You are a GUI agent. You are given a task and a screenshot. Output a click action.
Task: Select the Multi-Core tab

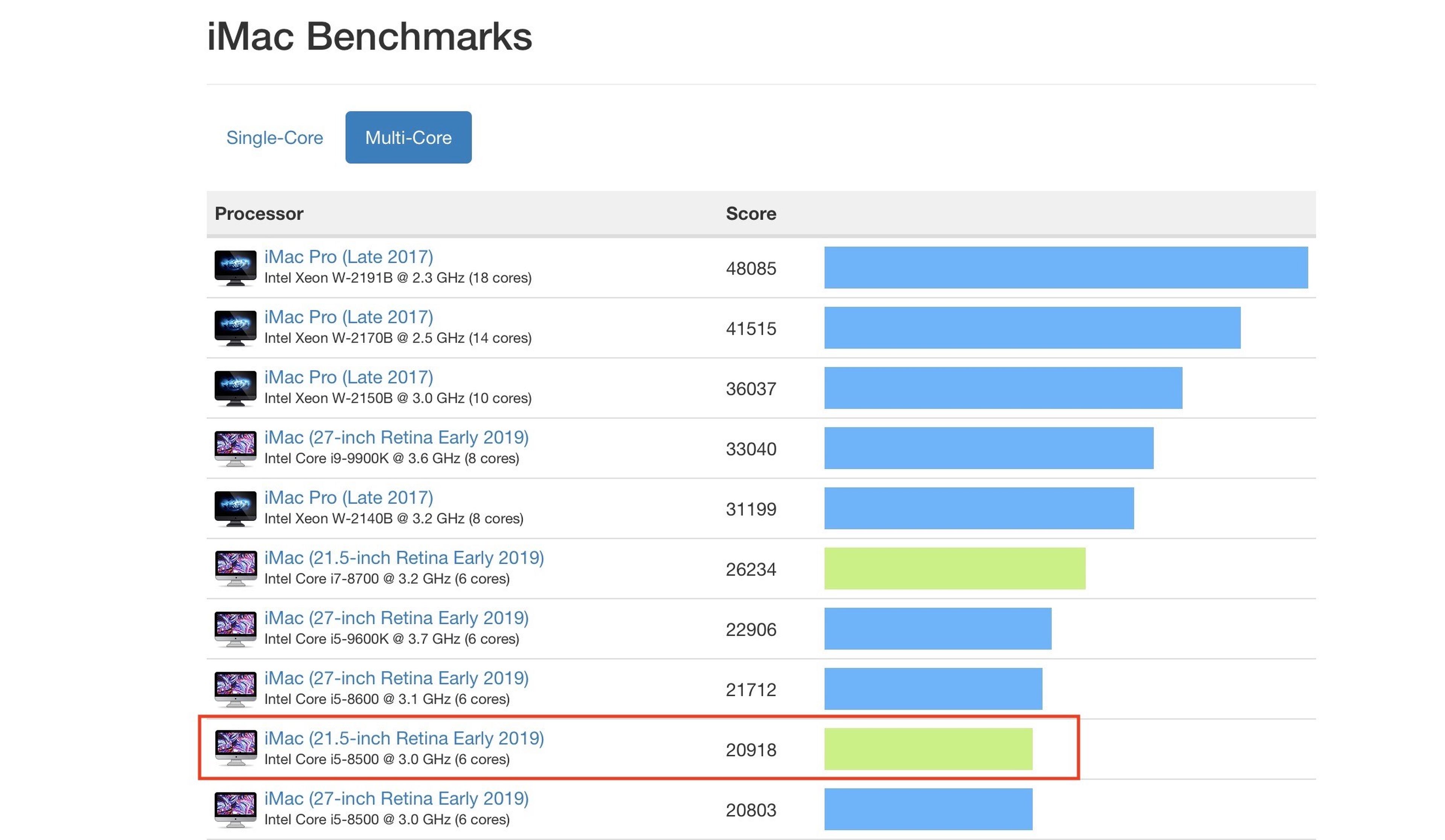coord(408,138)
